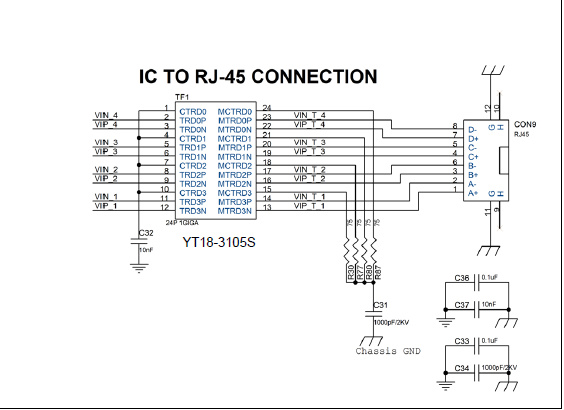The width and height of the screenshot is (564, 410).
Task: Click the CTRD0 pin name
Action: 193,112
